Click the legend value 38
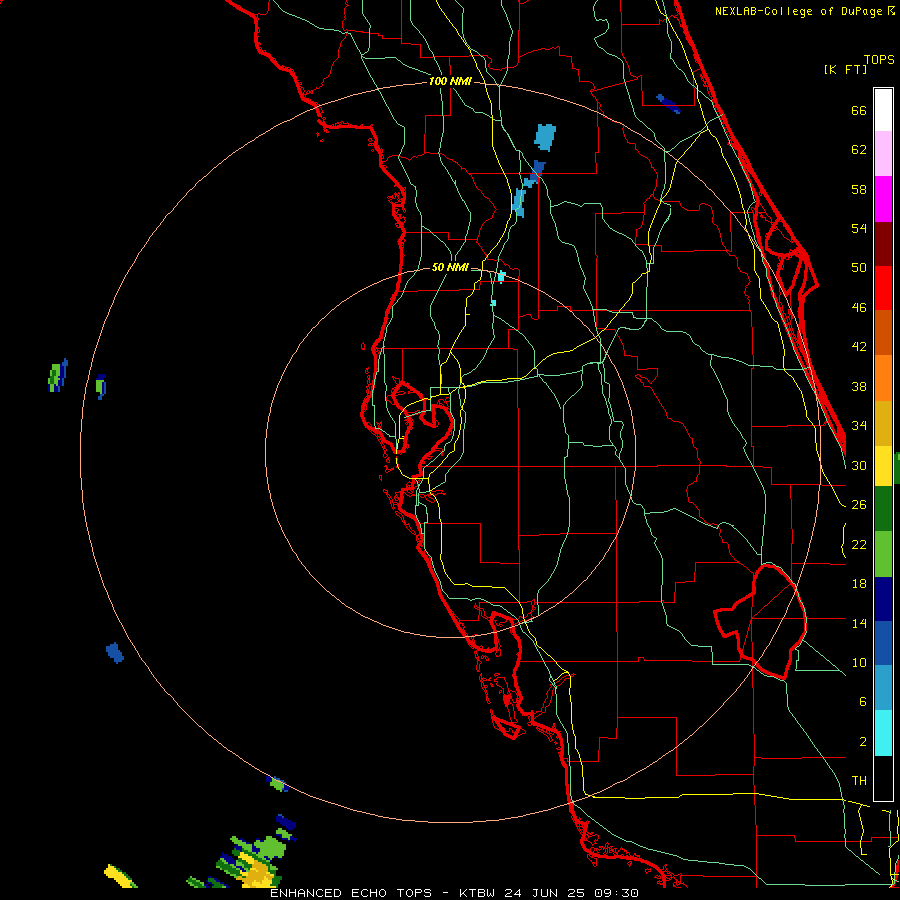 [859, 386]
